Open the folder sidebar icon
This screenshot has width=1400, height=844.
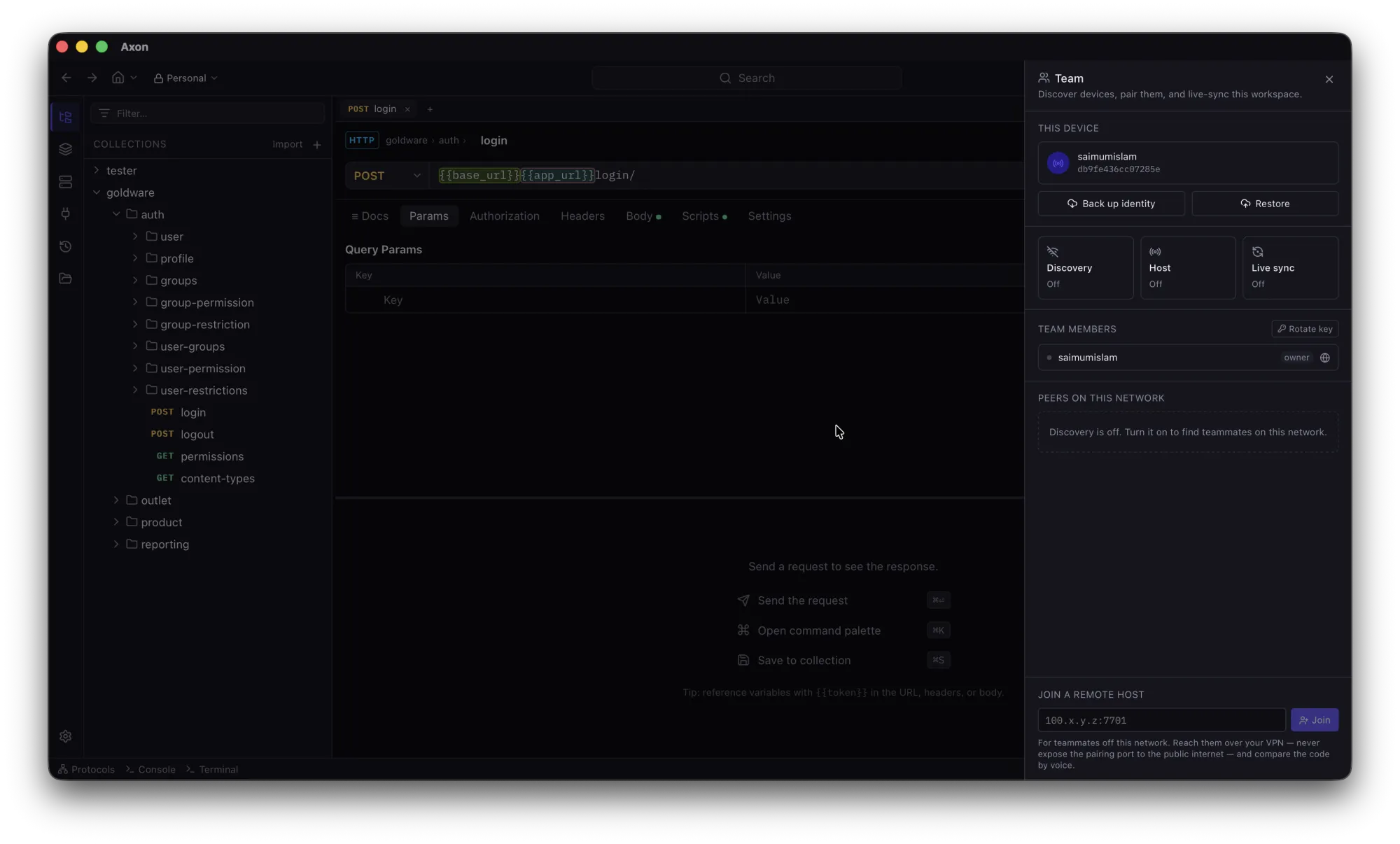(x=66, y=279)
